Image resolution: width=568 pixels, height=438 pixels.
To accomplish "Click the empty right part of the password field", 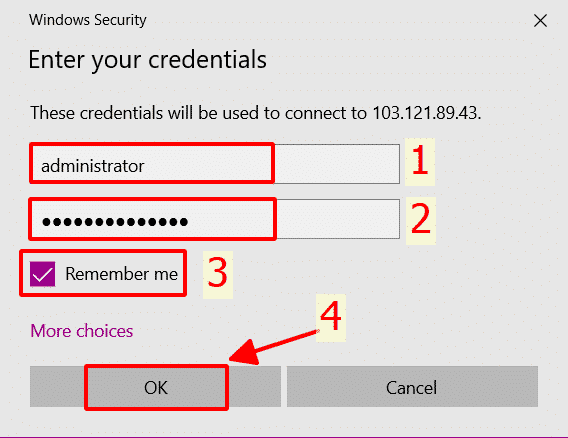I will pyautogui.click(x=338, y=219).
